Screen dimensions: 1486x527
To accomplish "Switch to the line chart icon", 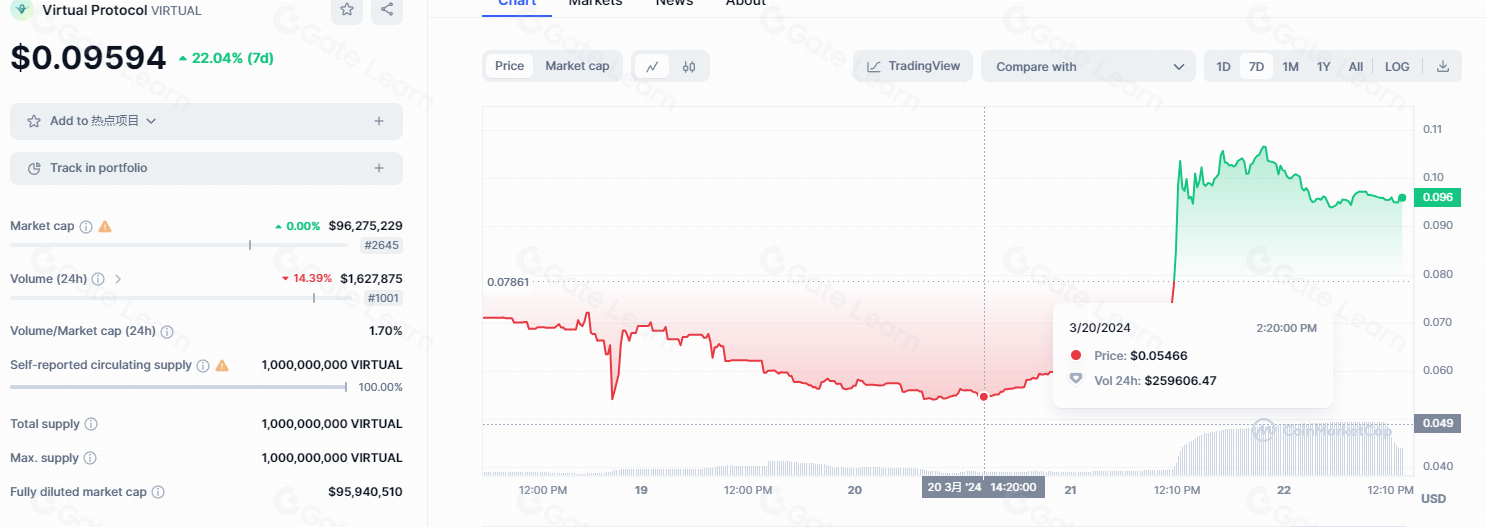I will tap(652, 67).
